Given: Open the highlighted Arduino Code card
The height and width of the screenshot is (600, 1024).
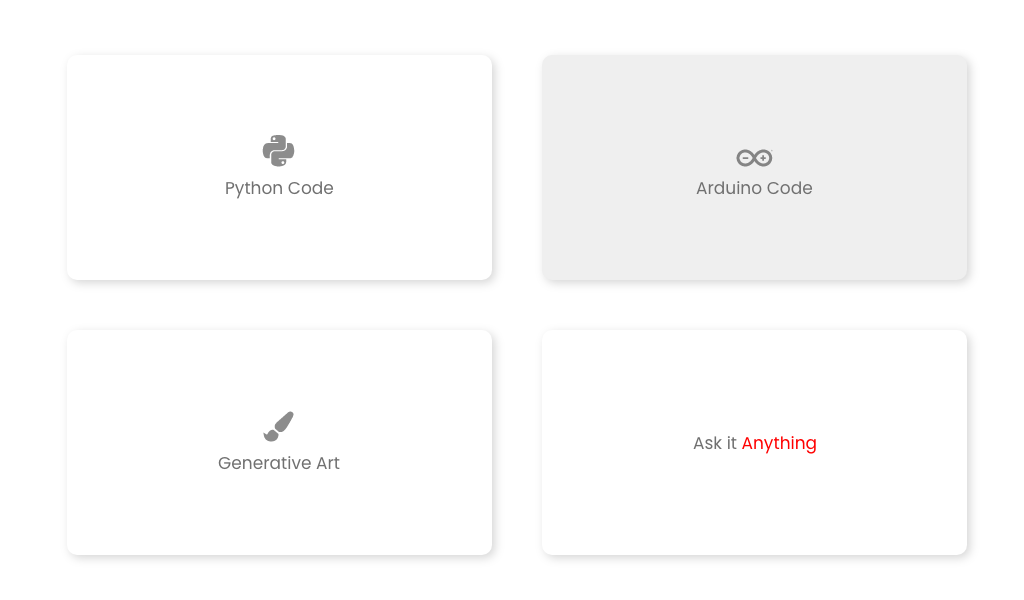Looking at the screenshot, I should (754, 167).
